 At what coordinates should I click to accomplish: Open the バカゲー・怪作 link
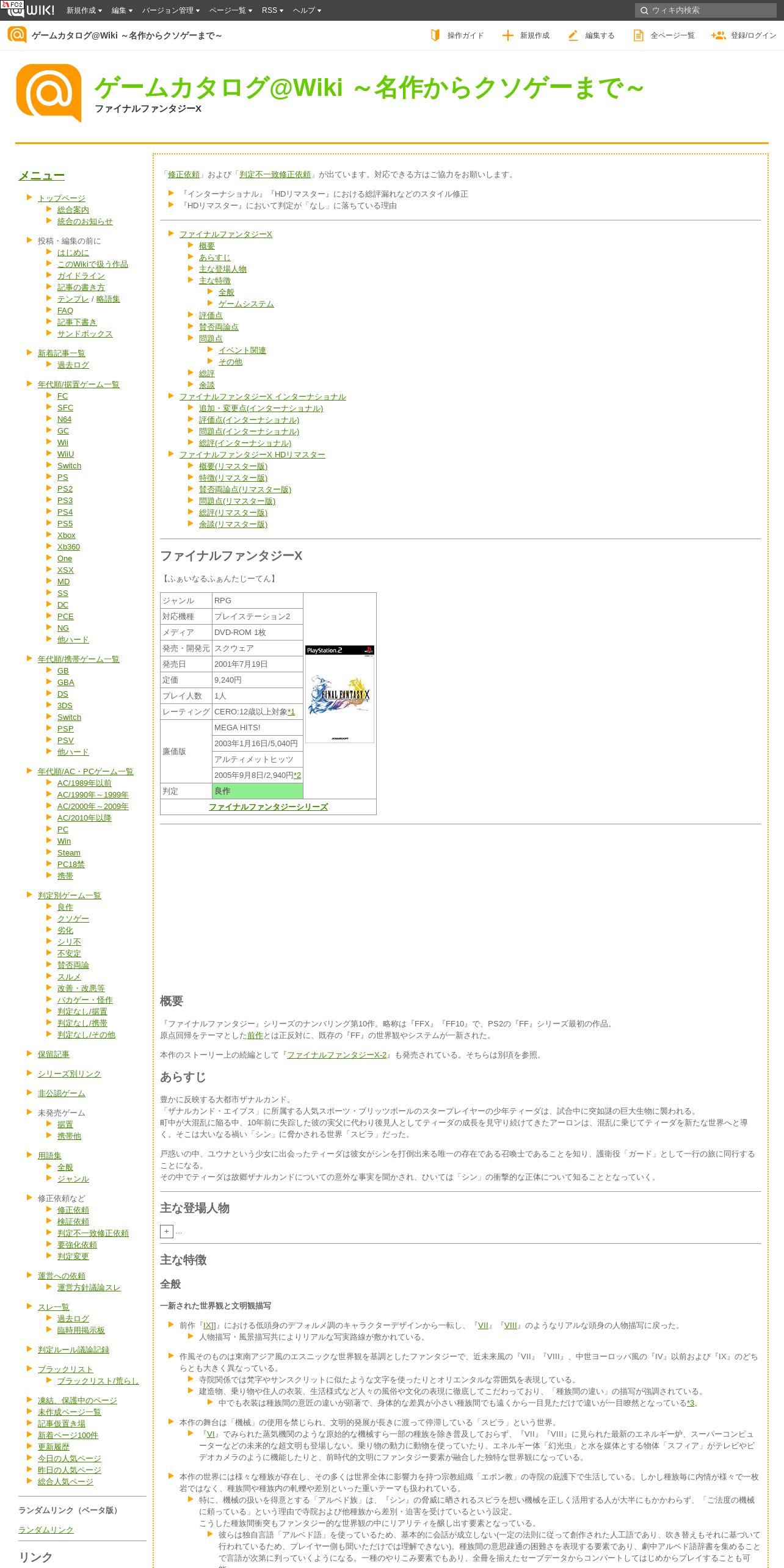pos(85,1000)
